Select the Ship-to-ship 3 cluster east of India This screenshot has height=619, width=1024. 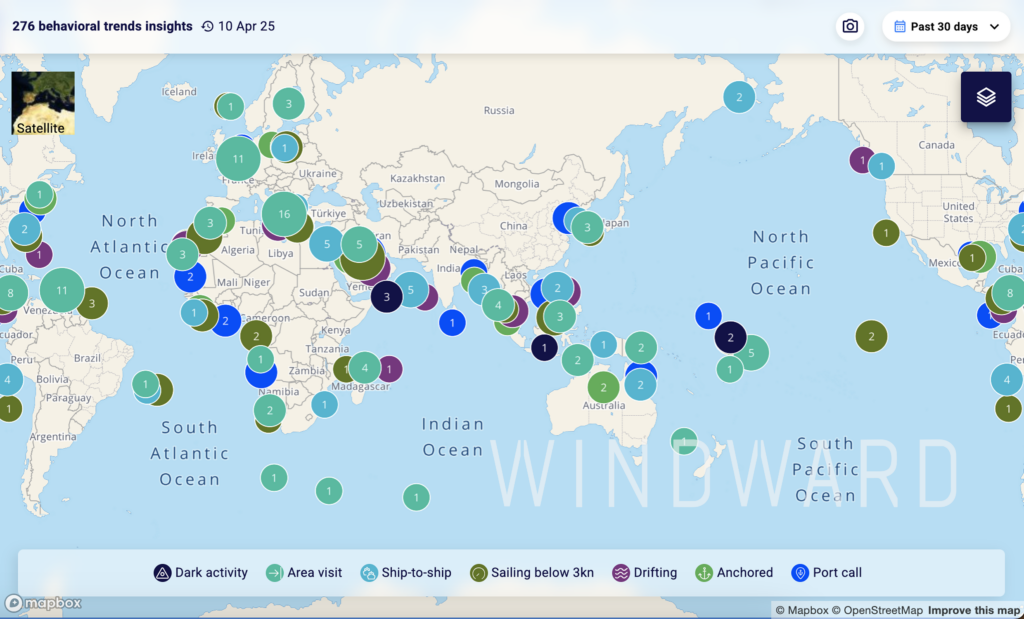484,289
